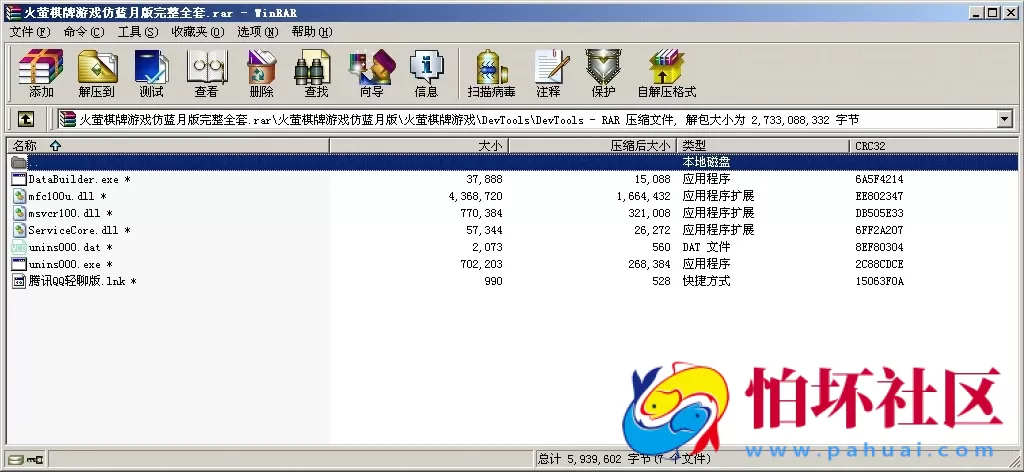1024x472 pixels.
Task: Sort by 压缩后大小 column header
Action: (x=592, y=145)
